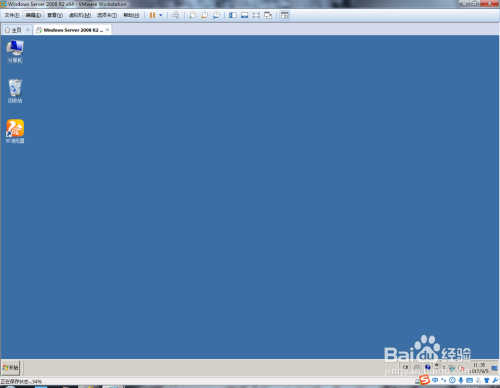Open the 虚拟机(M) menu

coord(80,15)
